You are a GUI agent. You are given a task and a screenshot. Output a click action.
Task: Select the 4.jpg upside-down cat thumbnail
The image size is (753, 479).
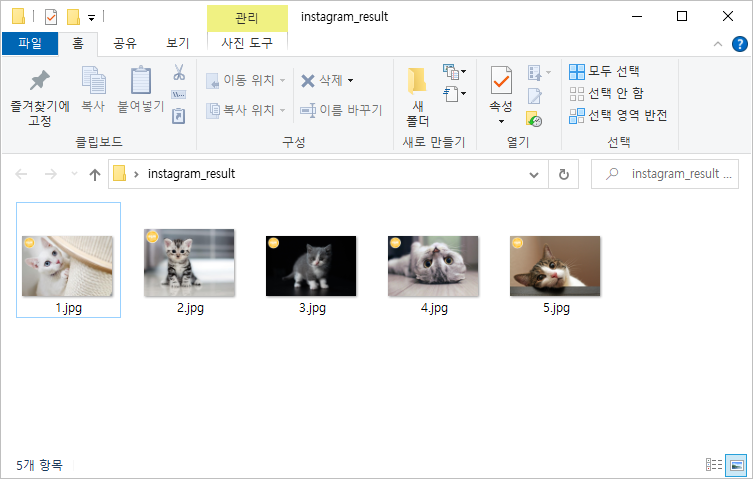pyautogui.click(x=433, y=266)
